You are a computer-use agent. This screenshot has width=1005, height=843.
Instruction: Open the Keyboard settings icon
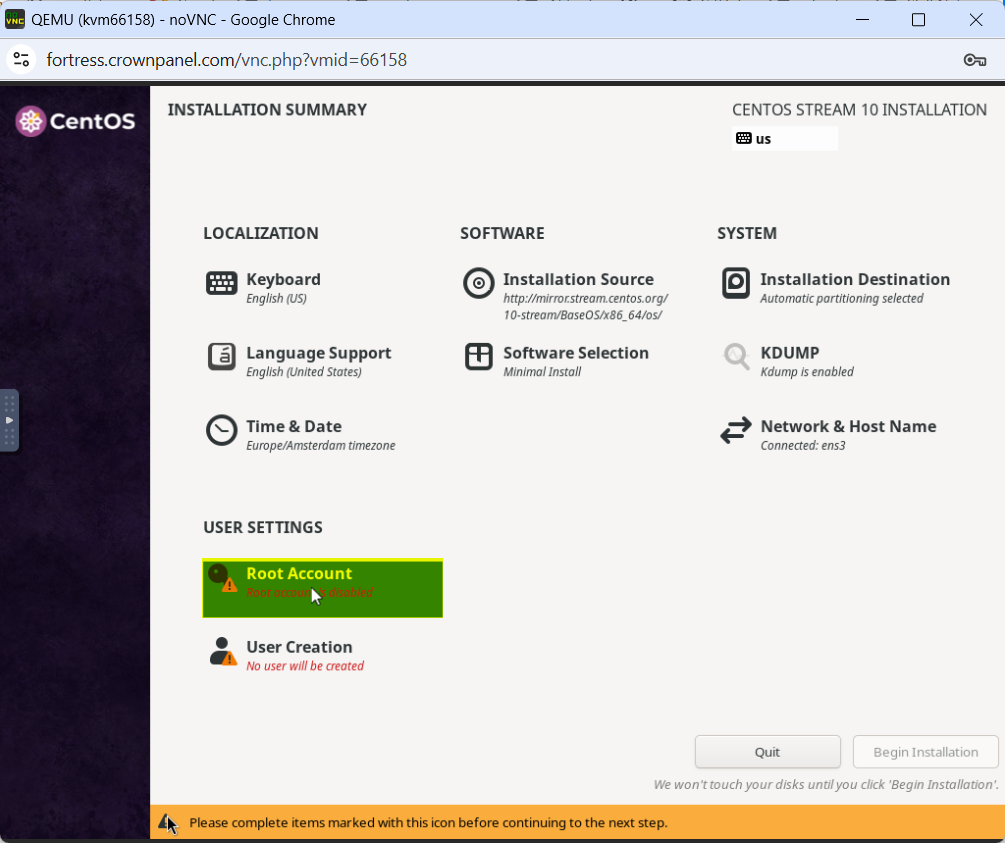pyautogui.click(x=222, y=283)
